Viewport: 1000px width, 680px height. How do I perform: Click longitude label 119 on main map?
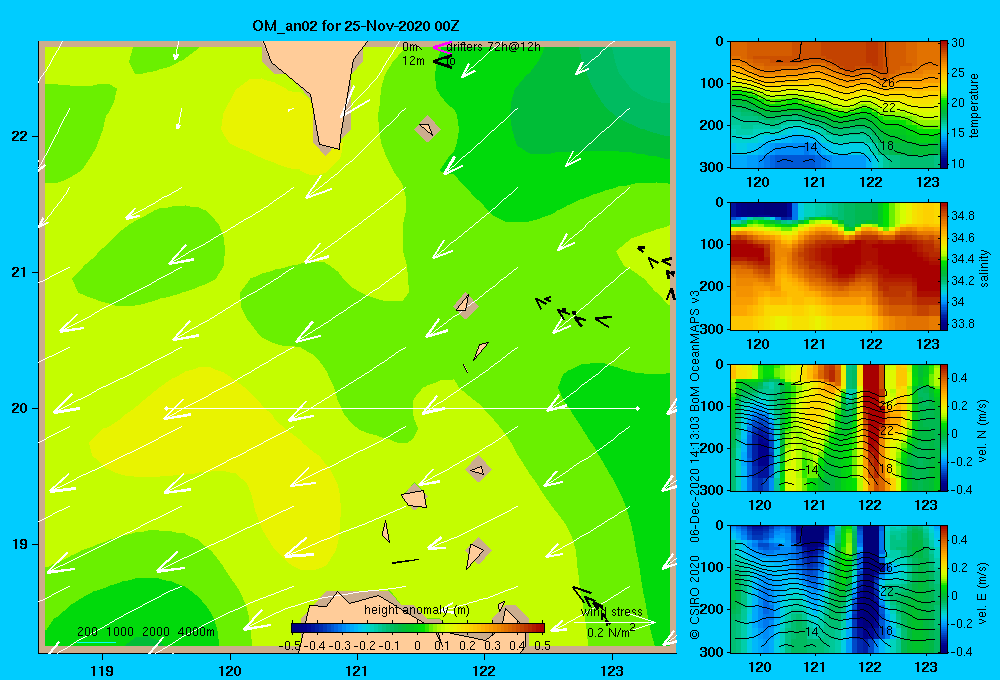click(102, 670)
